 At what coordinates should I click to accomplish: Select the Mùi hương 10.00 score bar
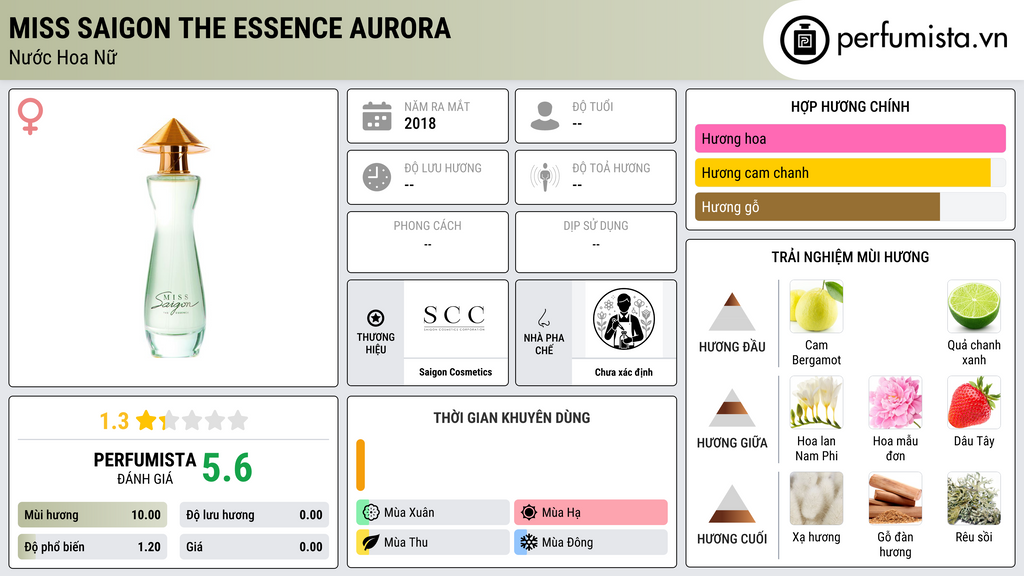click(92, 515)
